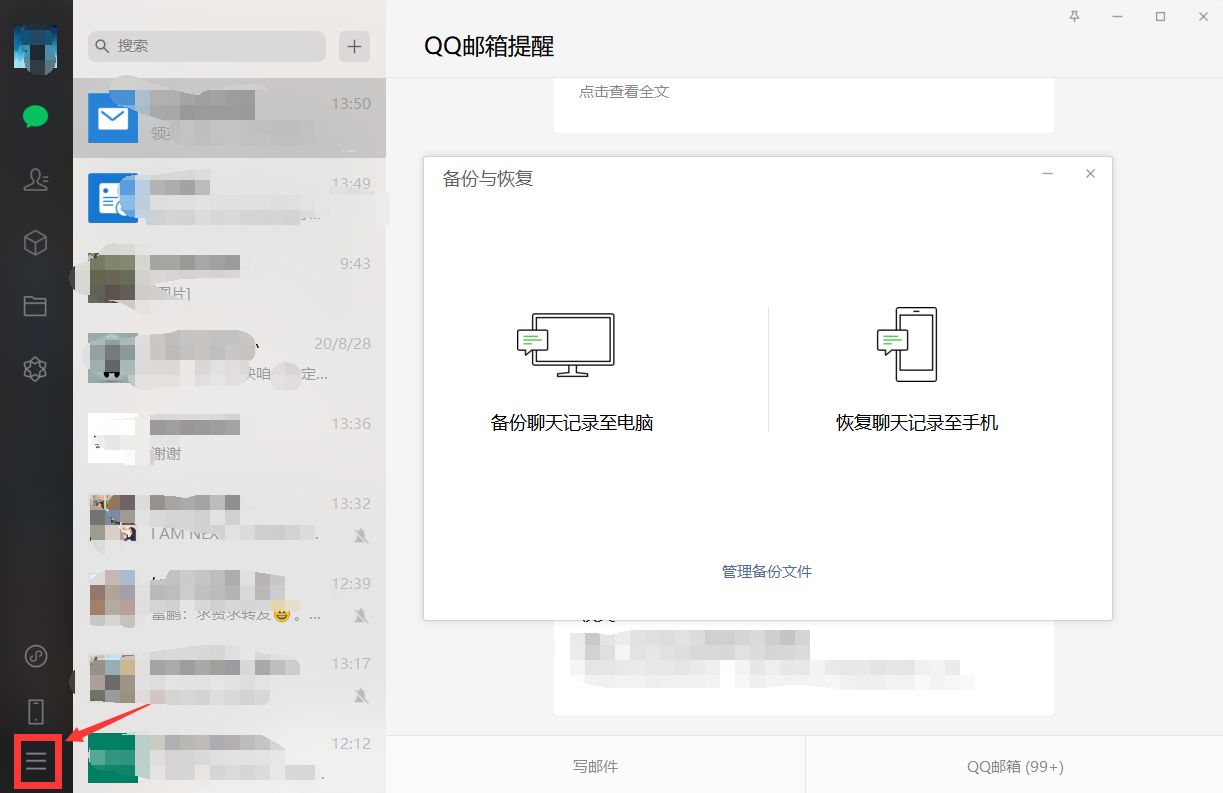Unmute the muted chat received at 13:32
This screenshot has height=793, width=1223.
(360, 536)
